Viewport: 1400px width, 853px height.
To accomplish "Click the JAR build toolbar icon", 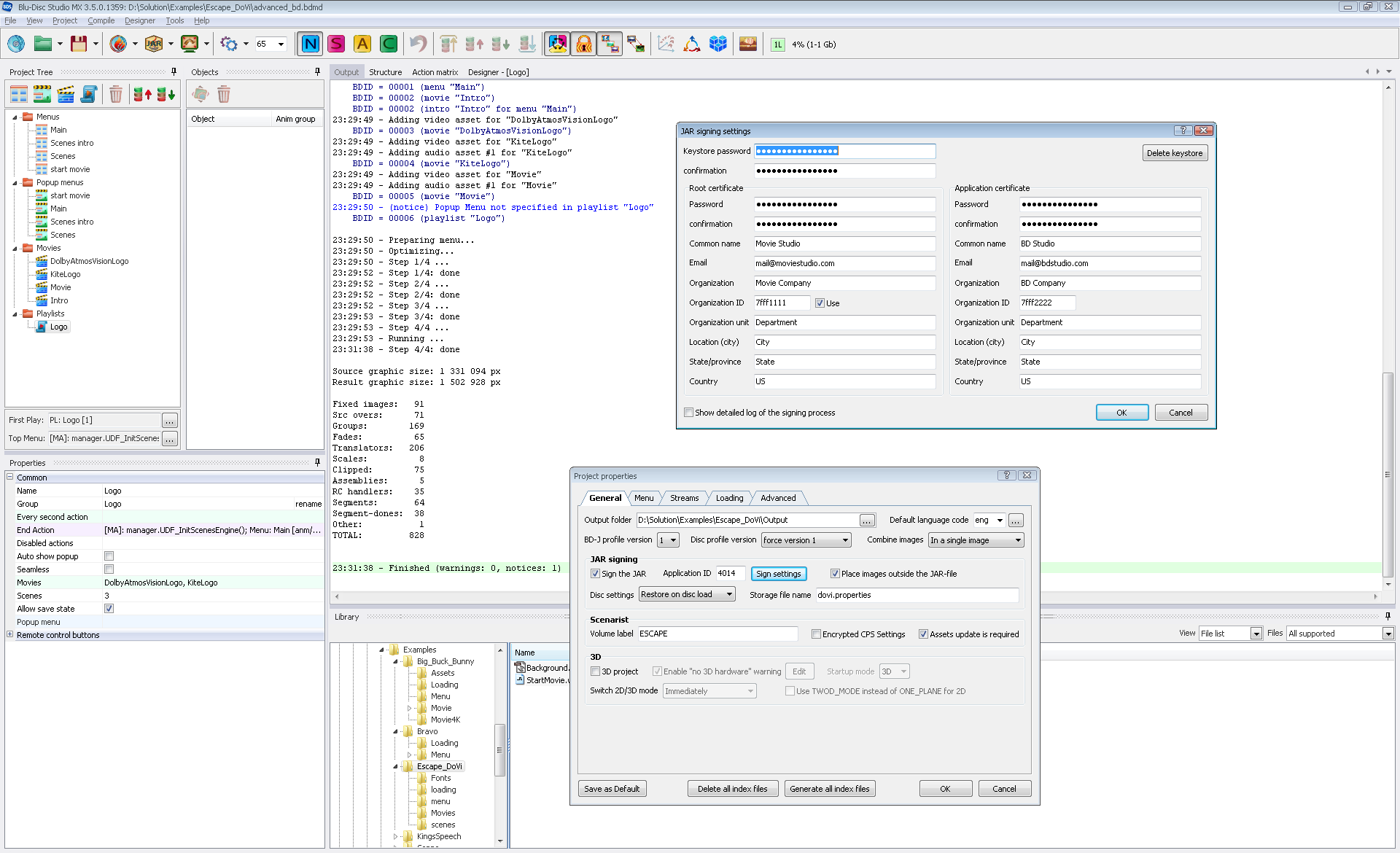I will (154, 44).
